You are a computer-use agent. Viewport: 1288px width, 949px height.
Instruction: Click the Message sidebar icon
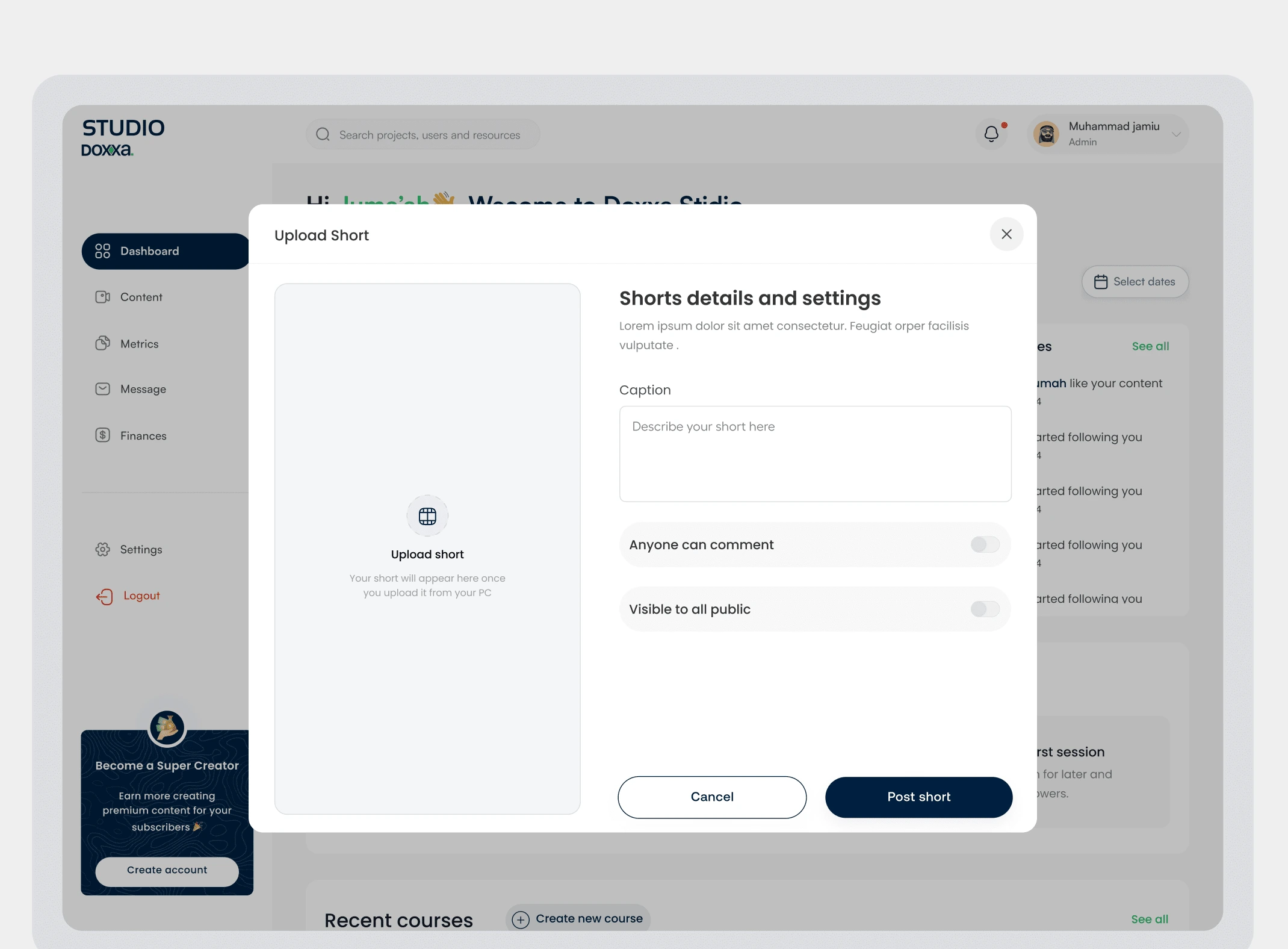tap(102, 389)
